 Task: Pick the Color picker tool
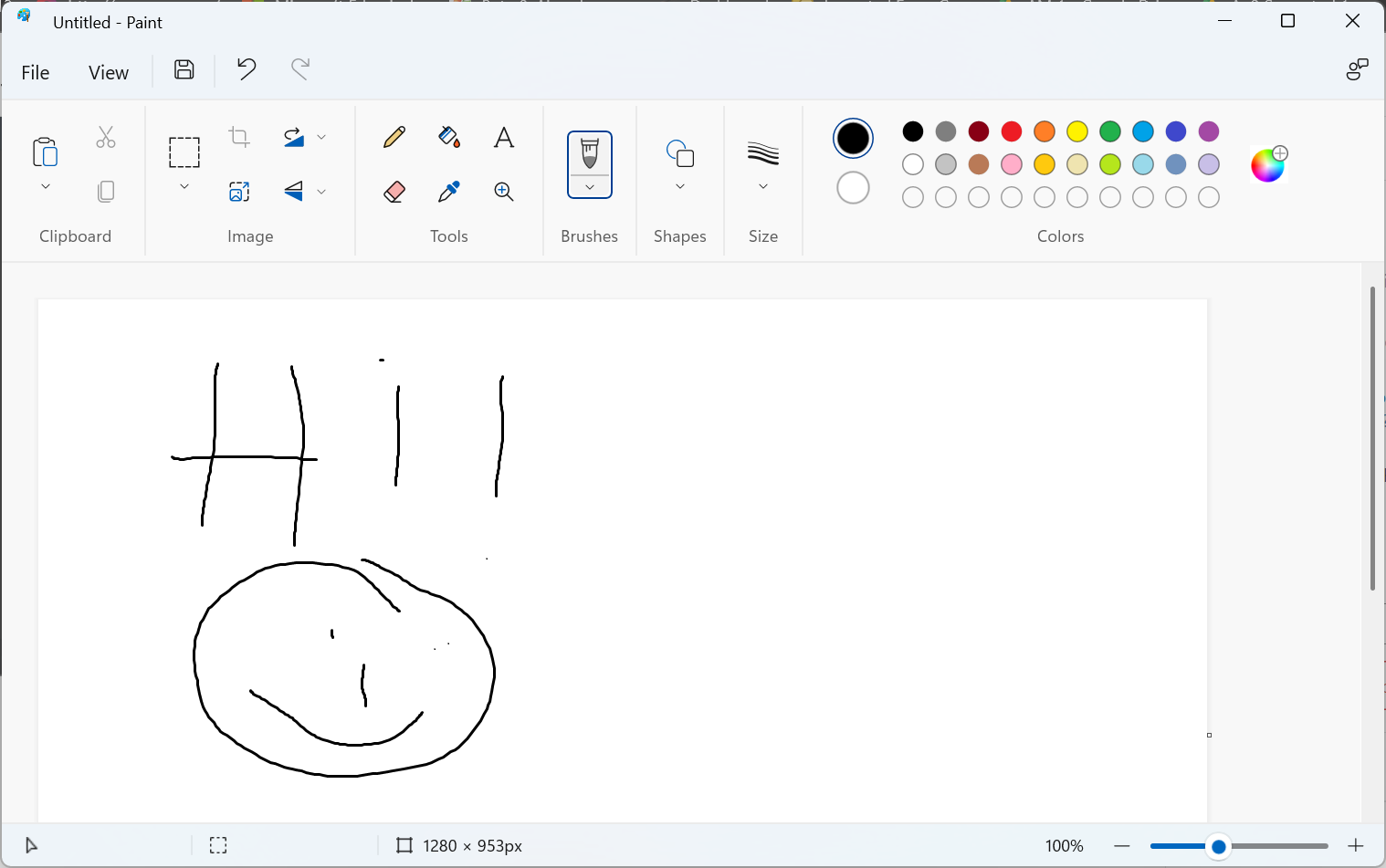point(448,192)
